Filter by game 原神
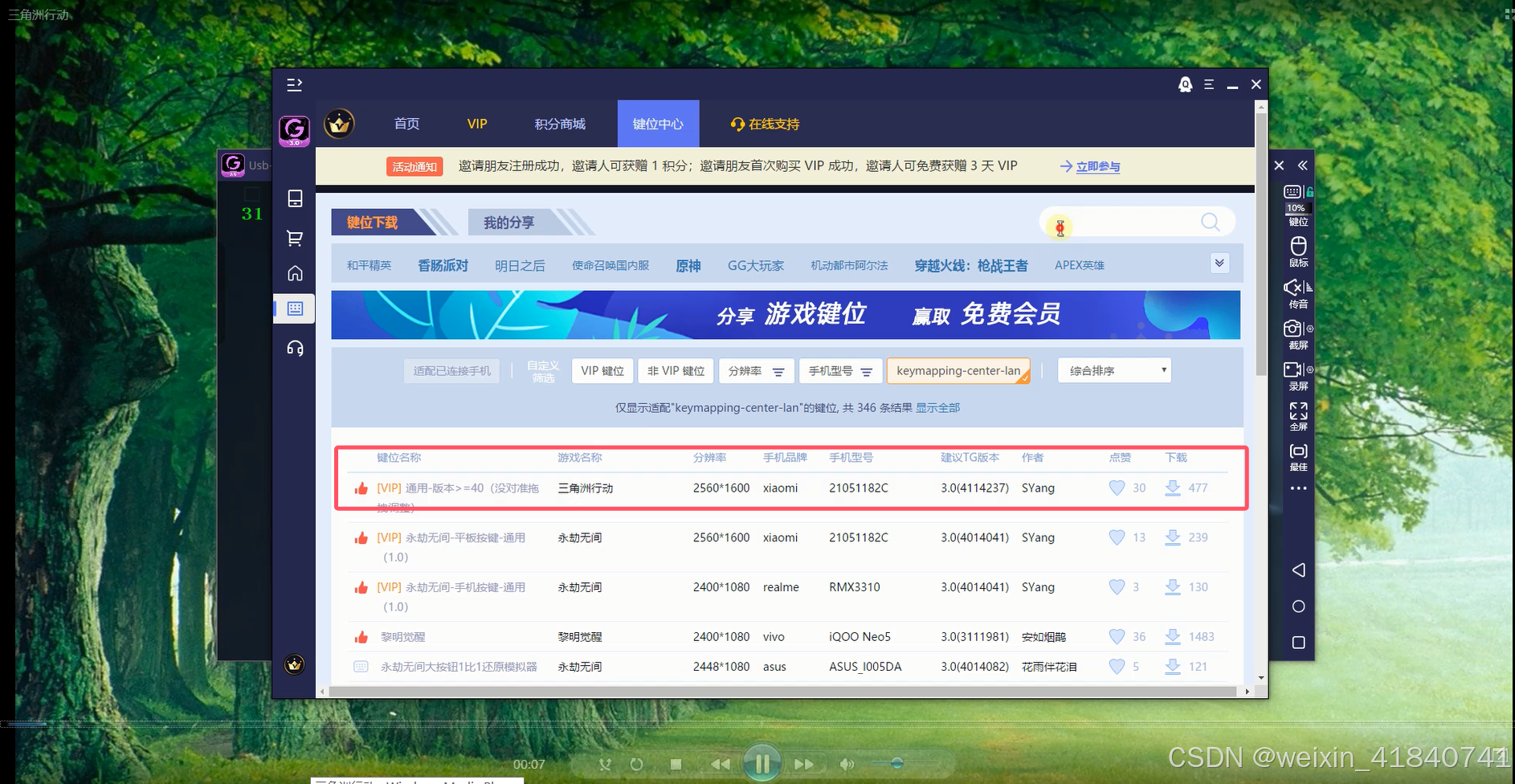Screen dimensions: 1515x784 point(688,265)
